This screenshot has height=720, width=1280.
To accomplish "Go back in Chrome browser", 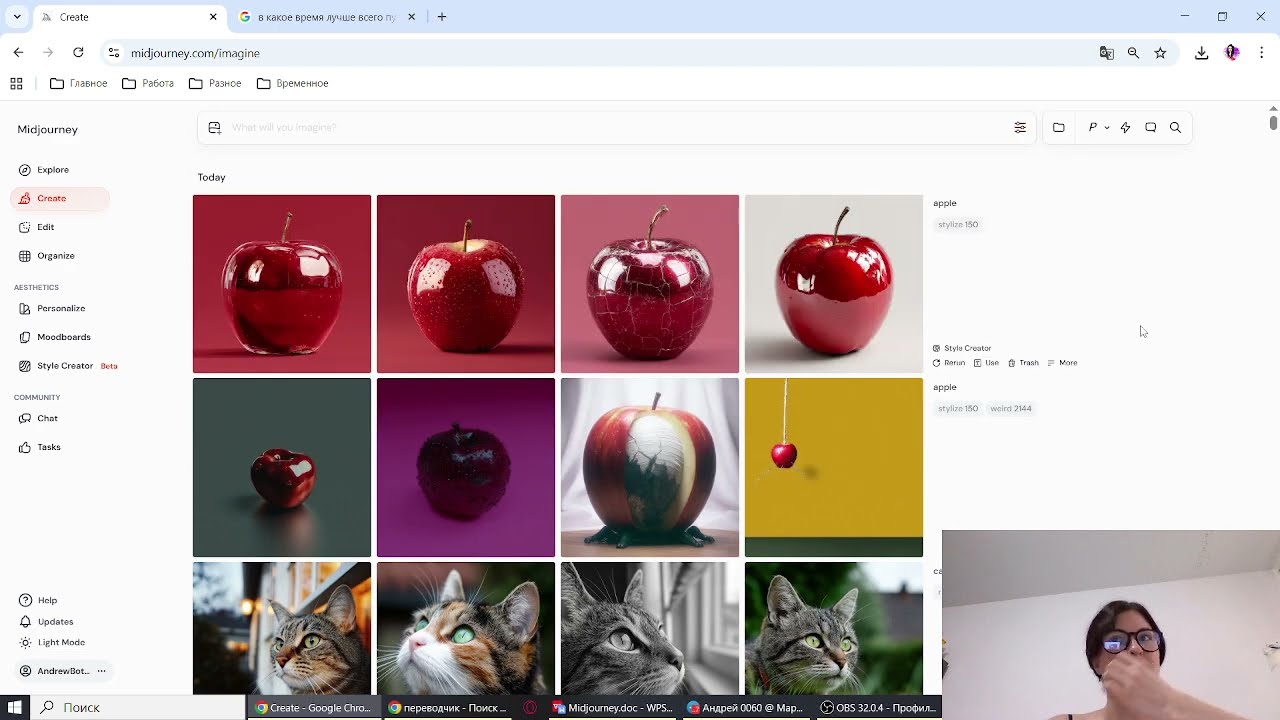I will tap(18, 53).
